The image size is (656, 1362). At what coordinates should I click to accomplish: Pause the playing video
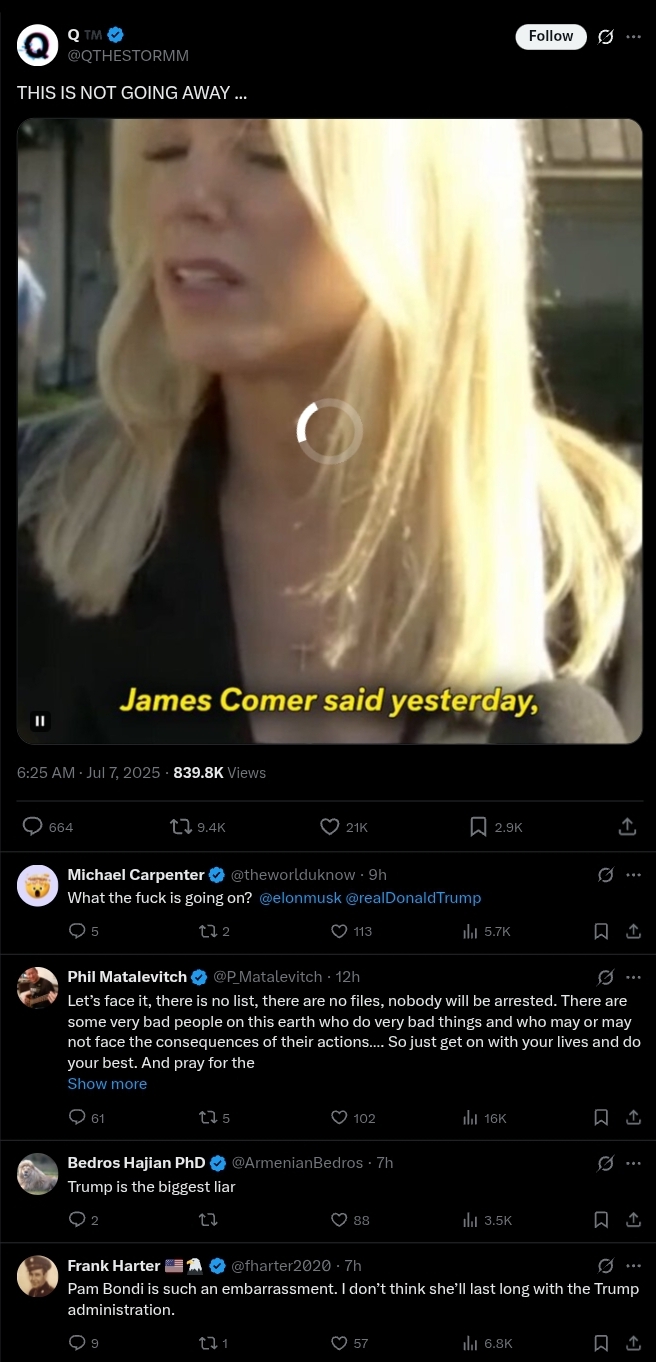(x=40, y=720)
